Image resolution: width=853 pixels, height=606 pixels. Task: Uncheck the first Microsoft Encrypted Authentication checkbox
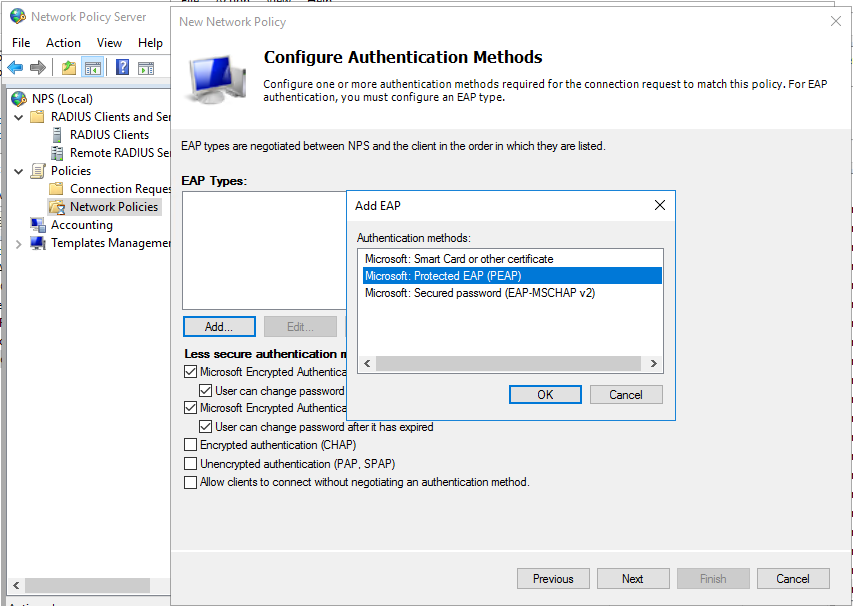(190, 372)
